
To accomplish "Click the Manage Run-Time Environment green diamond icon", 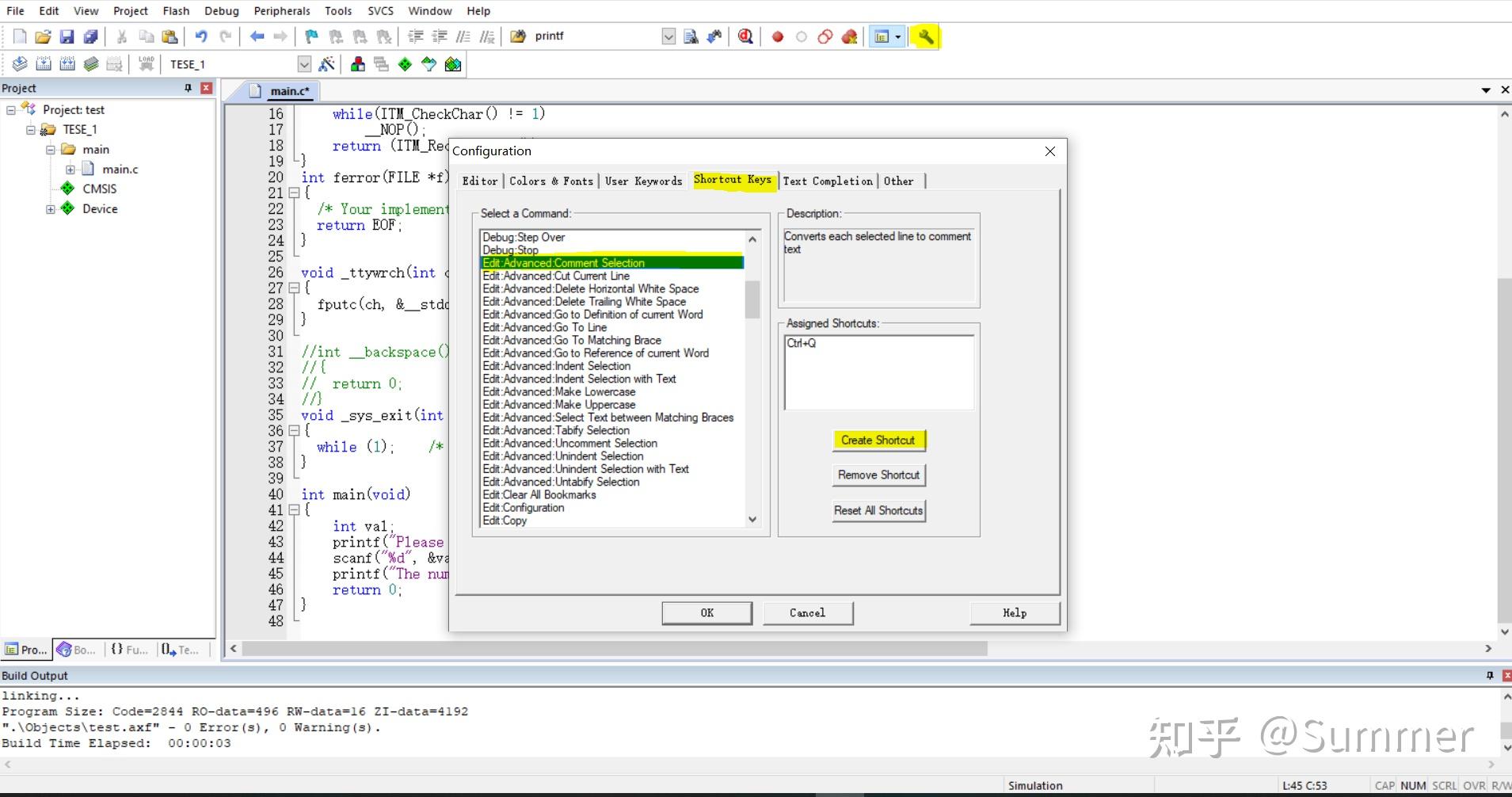I will 405,64.
